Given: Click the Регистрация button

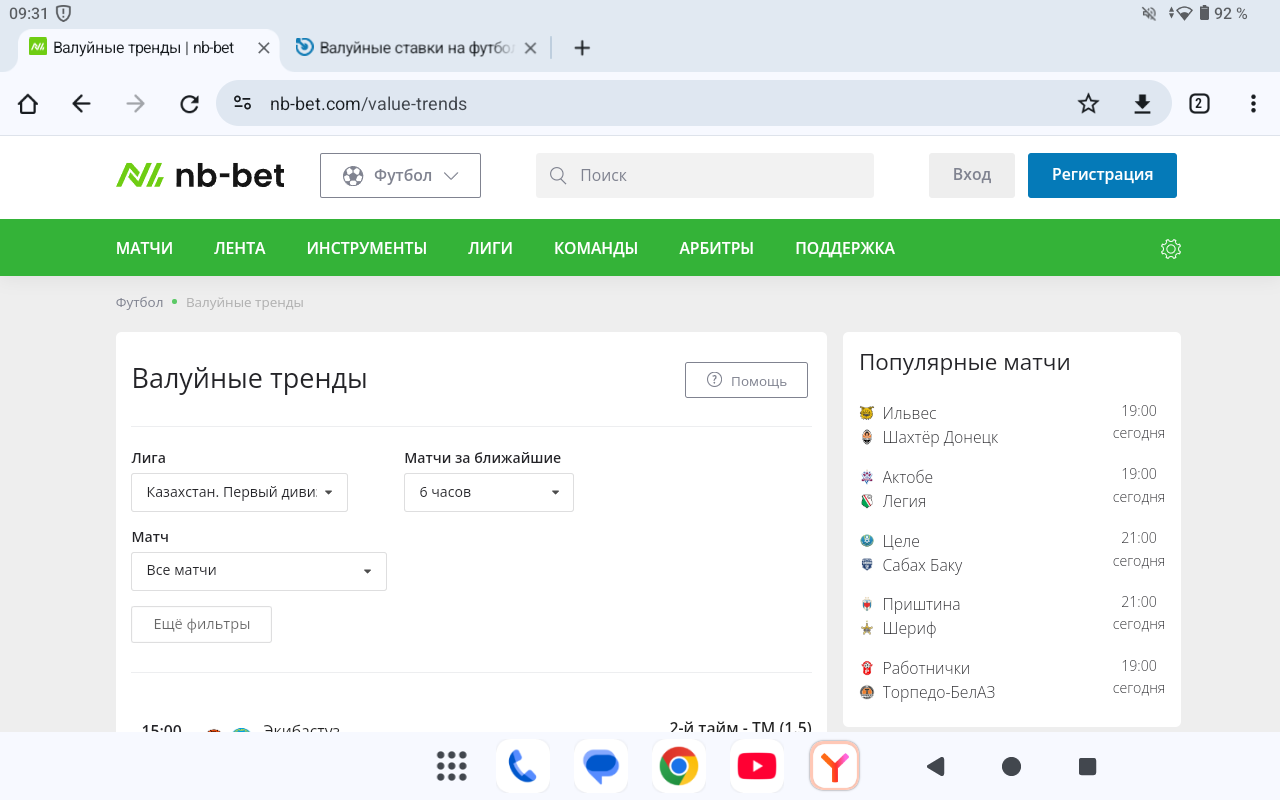Looking at the screenshot, I should click(1101, 175).
